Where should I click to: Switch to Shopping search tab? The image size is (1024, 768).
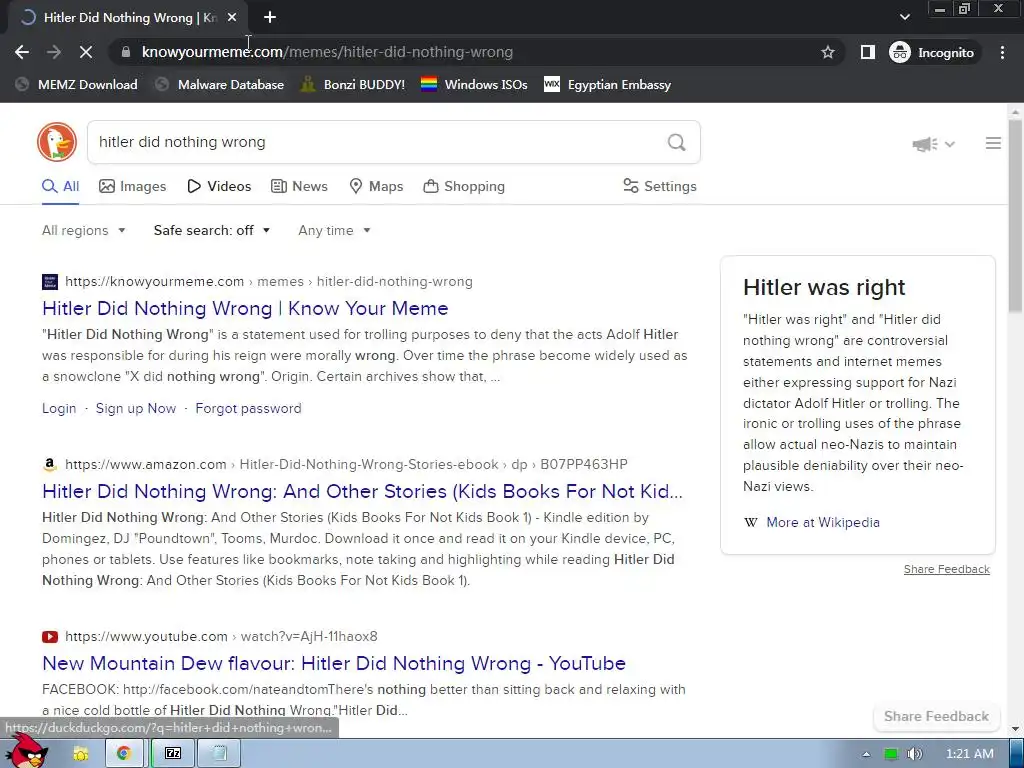tap(464, 187)
